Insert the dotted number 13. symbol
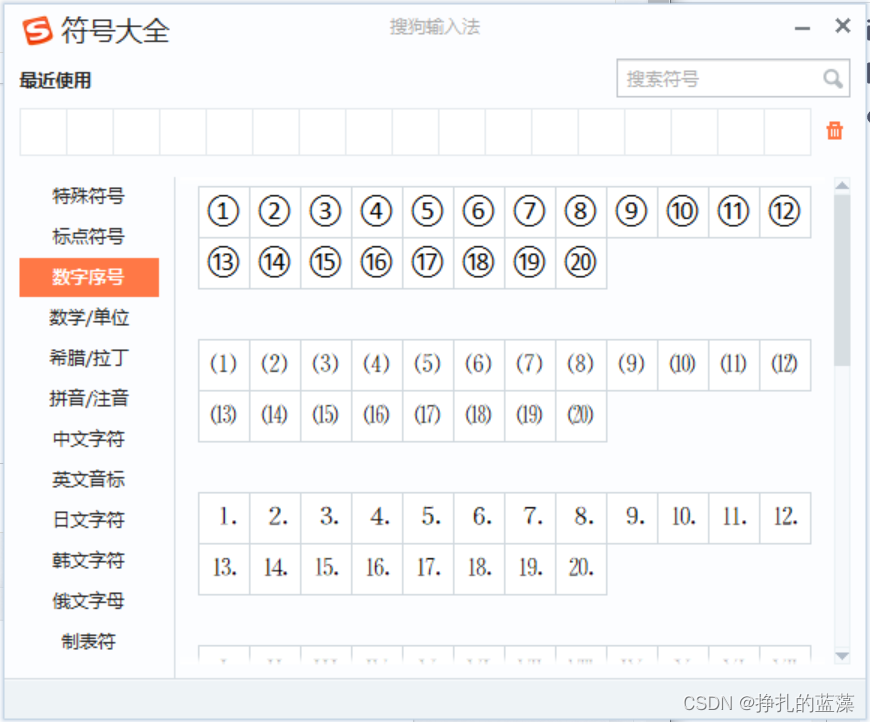The image size is (870, 722). 224,569
